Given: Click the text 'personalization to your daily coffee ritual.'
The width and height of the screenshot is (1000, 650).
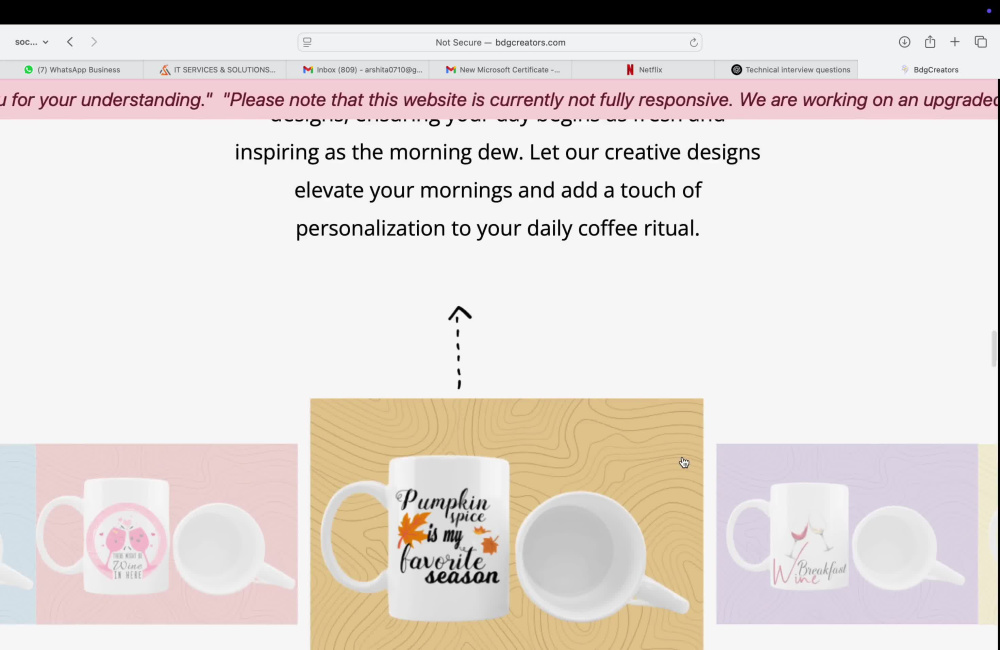Looking at the screenshot, I should (x=497, y=228).
